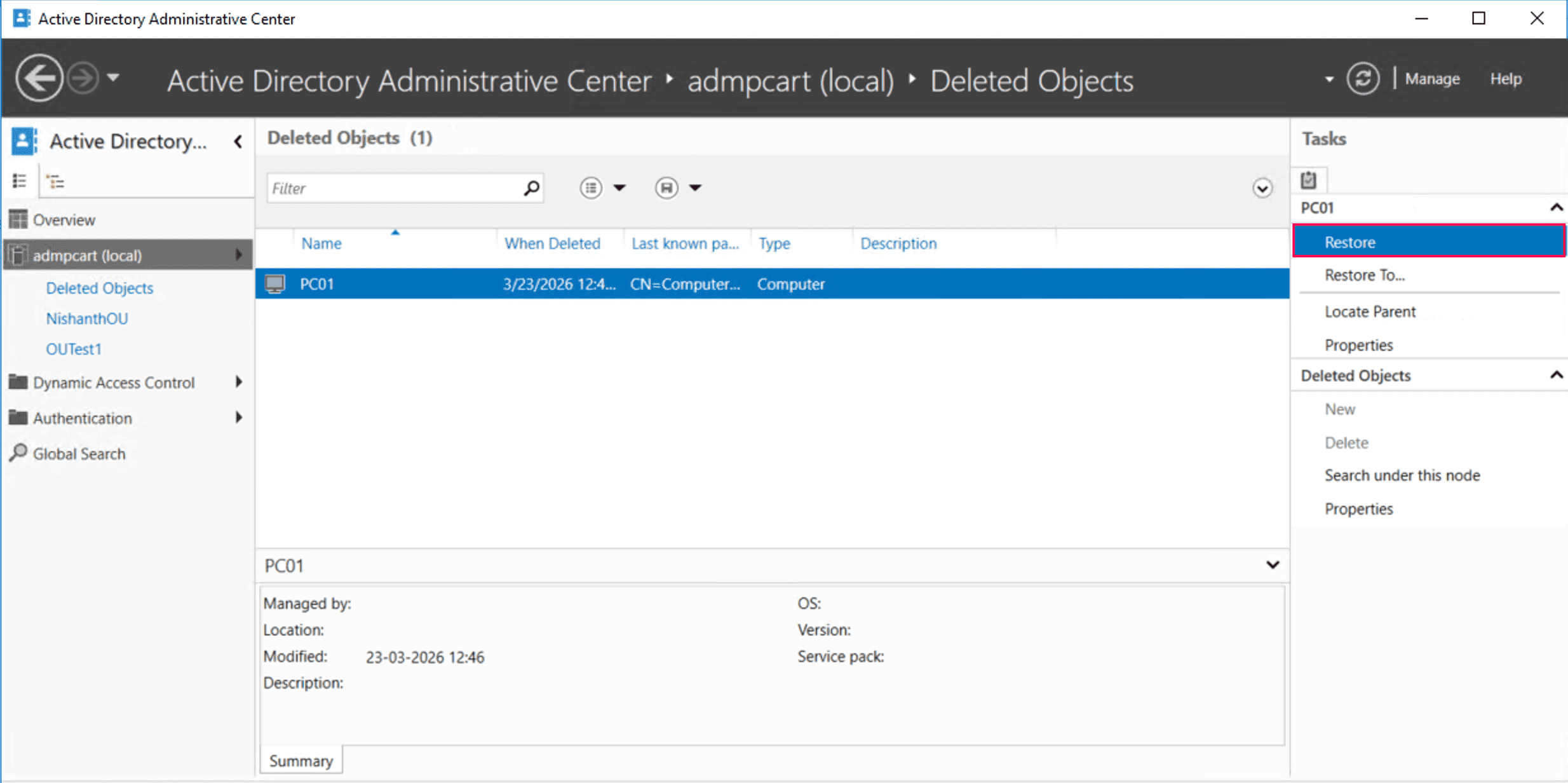Sort by When Deleted column header
Screen dimensions: 1568x783
click(551, 243)
